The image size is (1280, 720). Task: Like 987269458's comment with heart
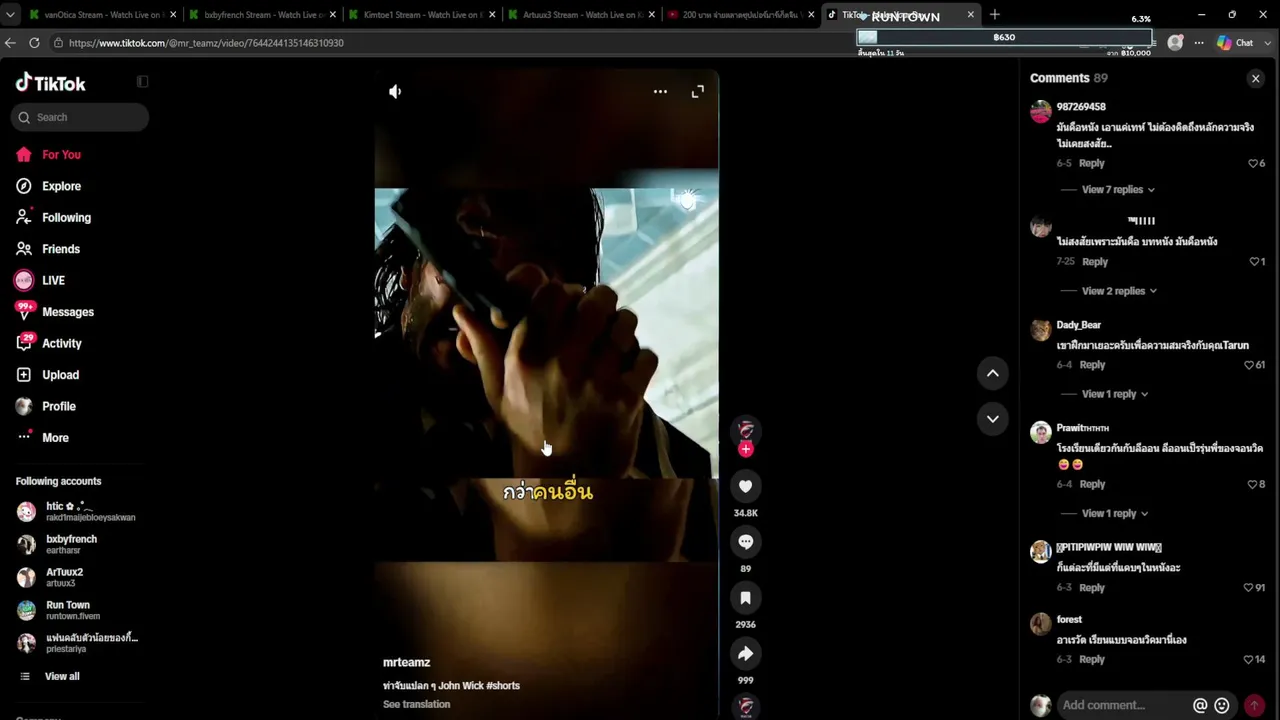click(1253, 163)
